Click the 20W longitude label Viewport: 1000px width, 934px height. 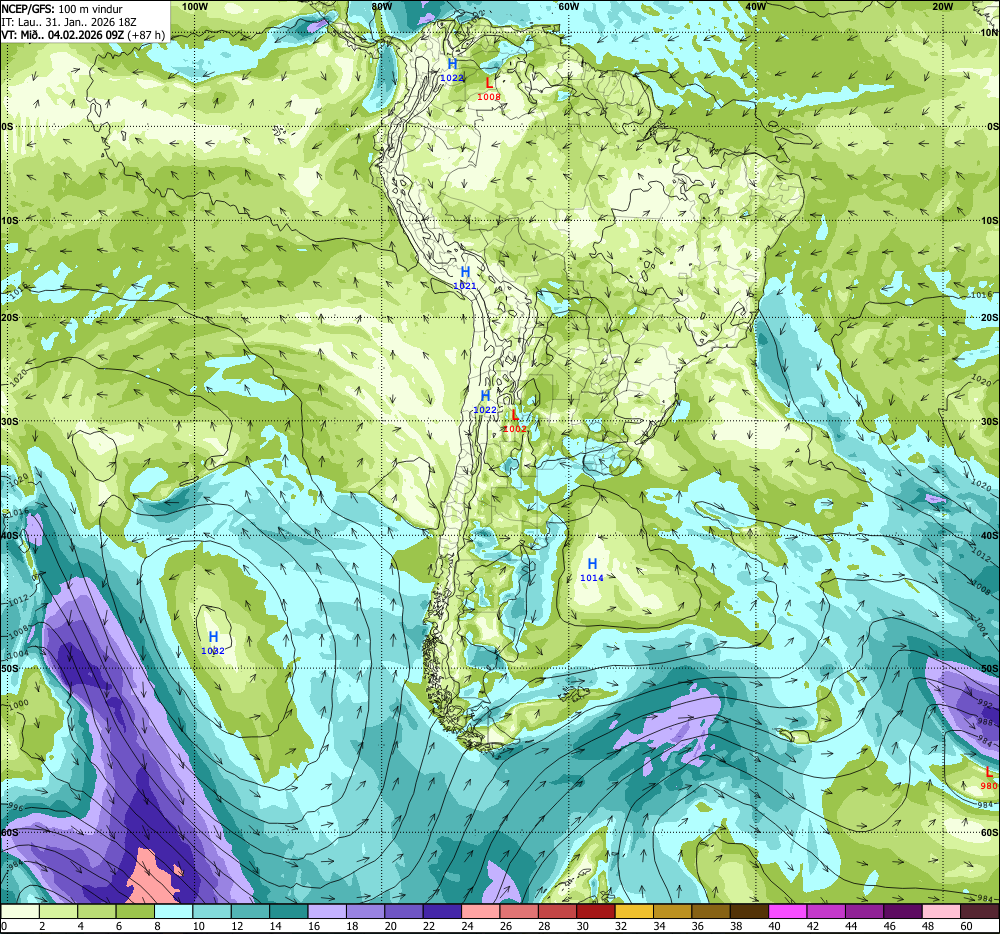[942, 6]
